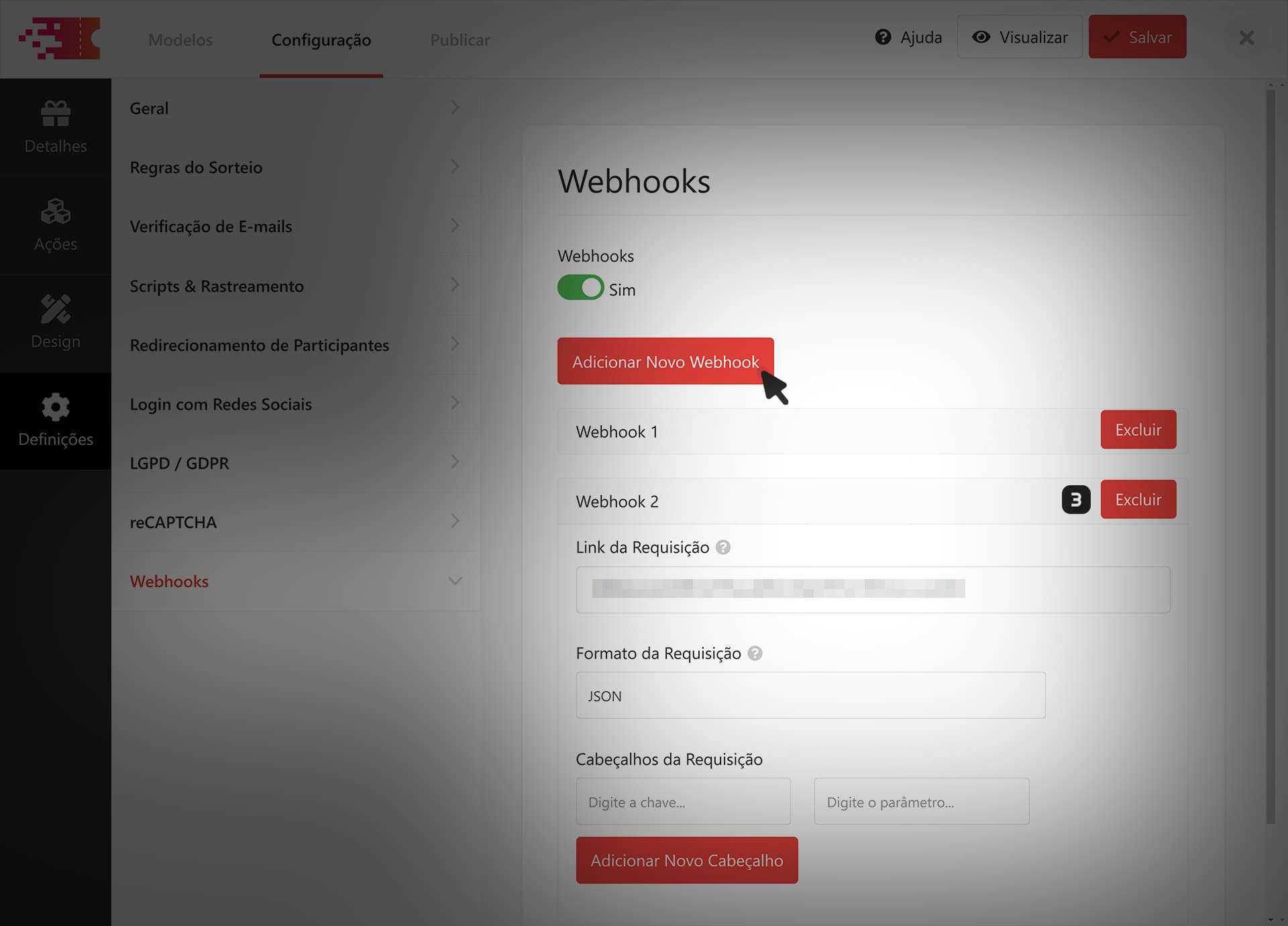
Task: Click the Ajuda help link
Action: [908, 38]
